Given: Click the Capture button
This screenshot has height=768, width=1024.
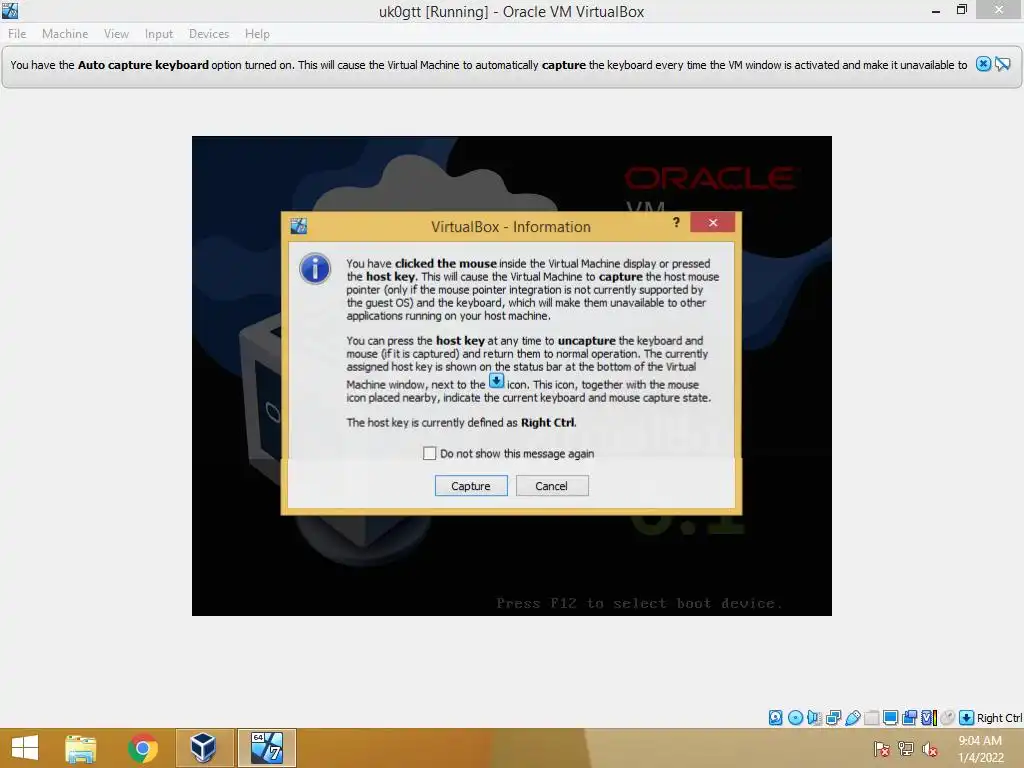Looking at the screenshot, I should tap(471, 486).
